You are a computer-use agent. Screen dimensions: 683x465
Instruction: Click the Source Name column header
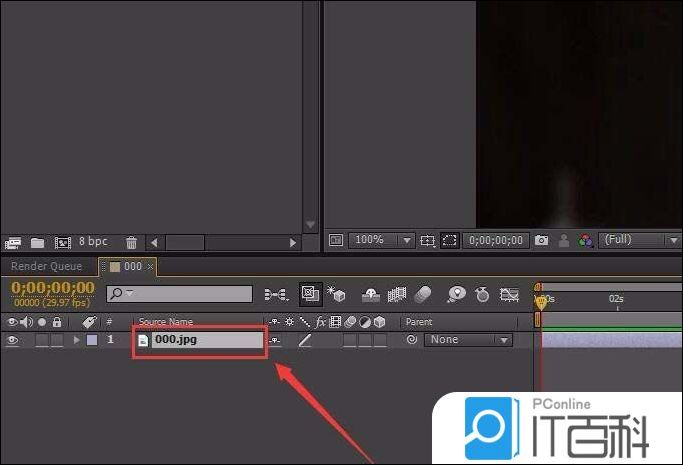[166, 322]
